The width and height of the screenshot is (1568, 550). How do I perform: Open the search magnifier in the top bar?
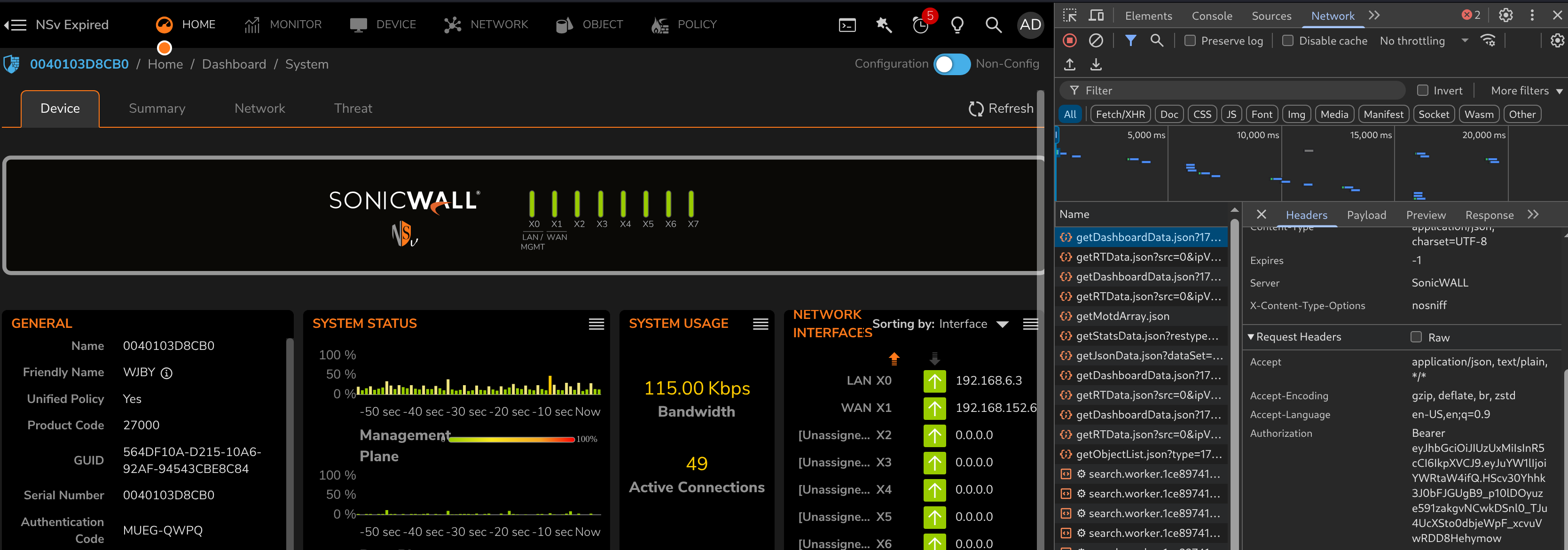[993, 25]
